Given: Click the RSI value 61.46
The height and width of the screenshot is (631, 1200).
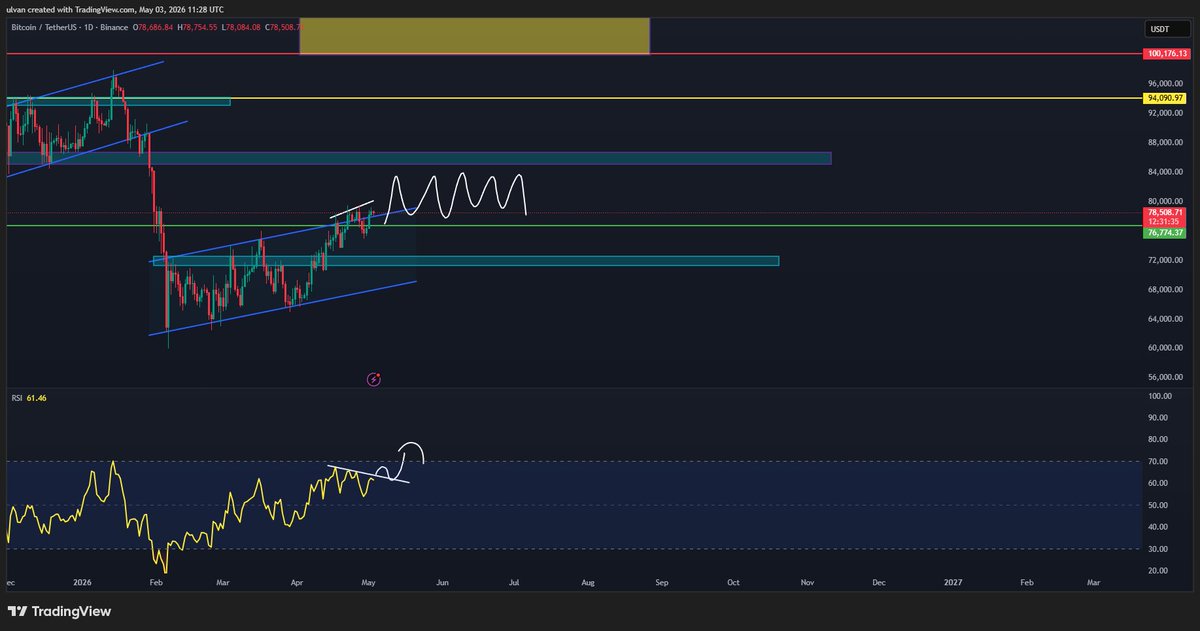Looking at the screenshot, I should pos(36,398).
